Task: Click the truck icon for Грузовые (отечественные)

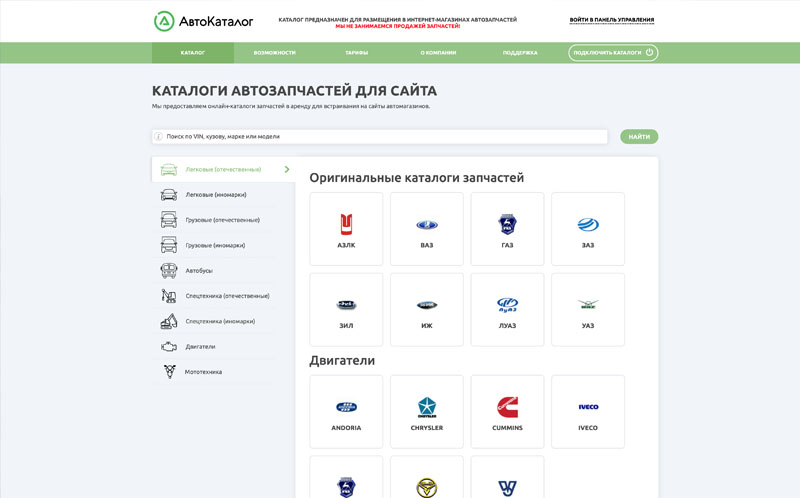Action: coord(169,219)
